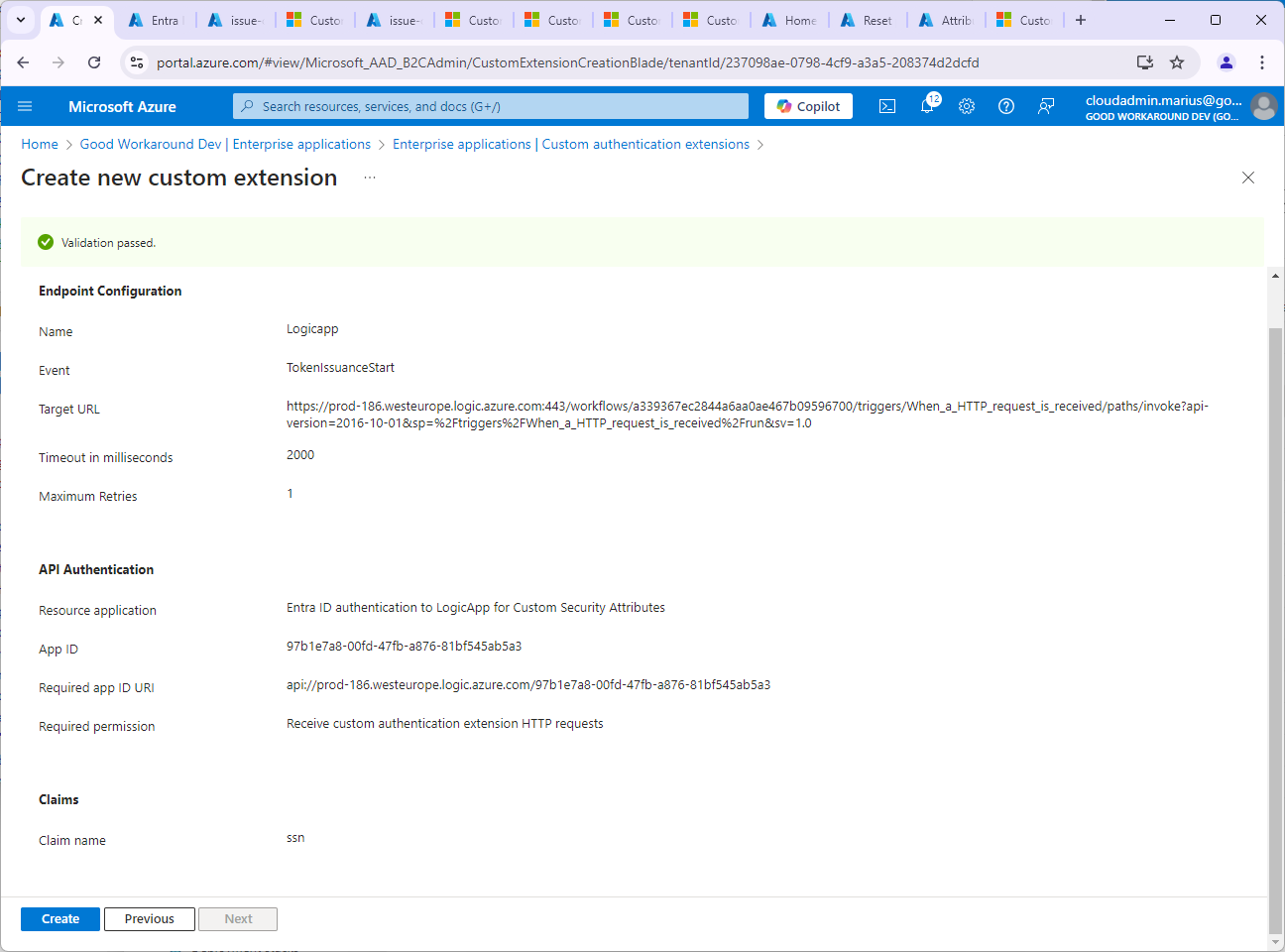Open the ellipsis menu beside page title
The height and width of the screenshot is (952, 1285).
(x=370, y=178)
